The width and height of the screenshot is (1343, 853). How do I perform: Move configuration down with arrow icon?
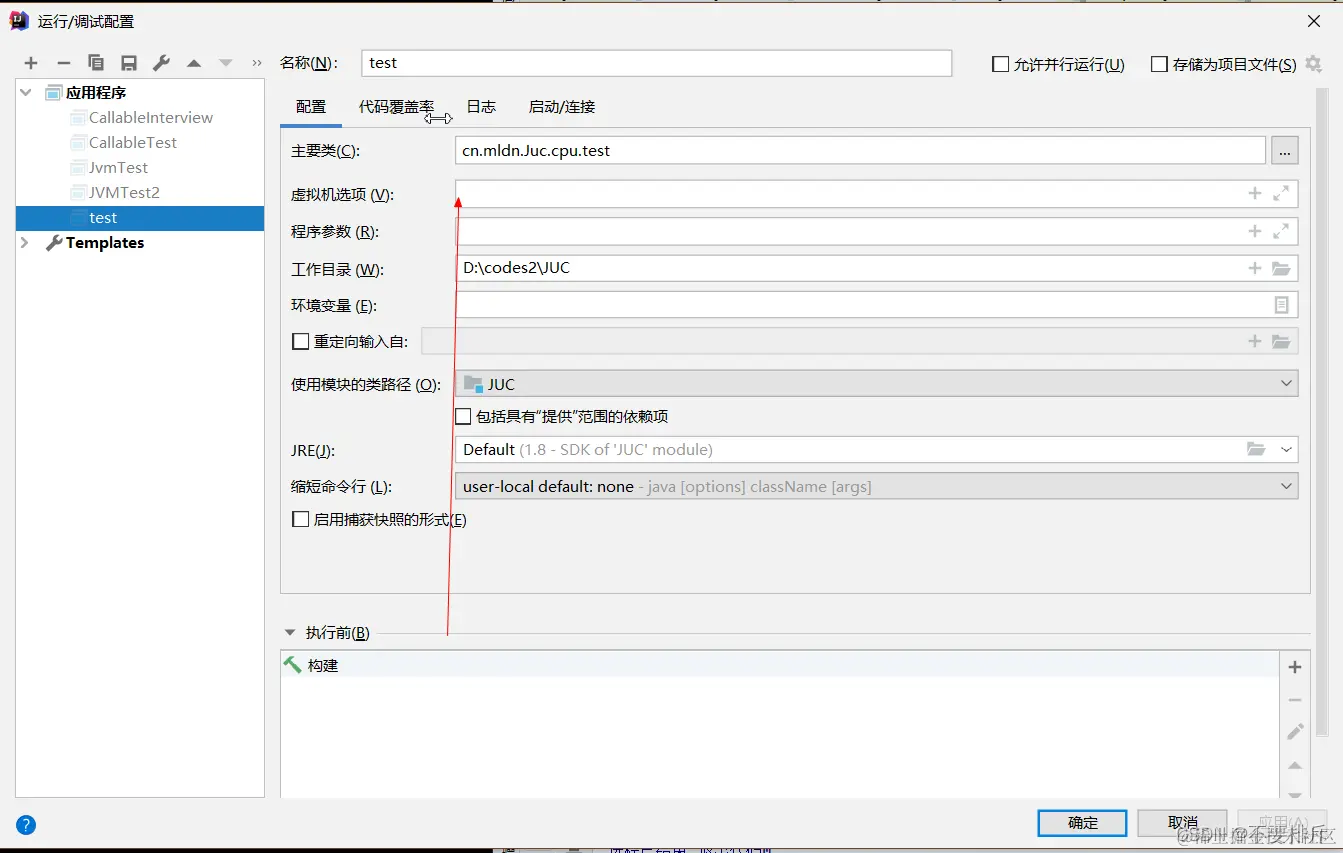point(226,63)
